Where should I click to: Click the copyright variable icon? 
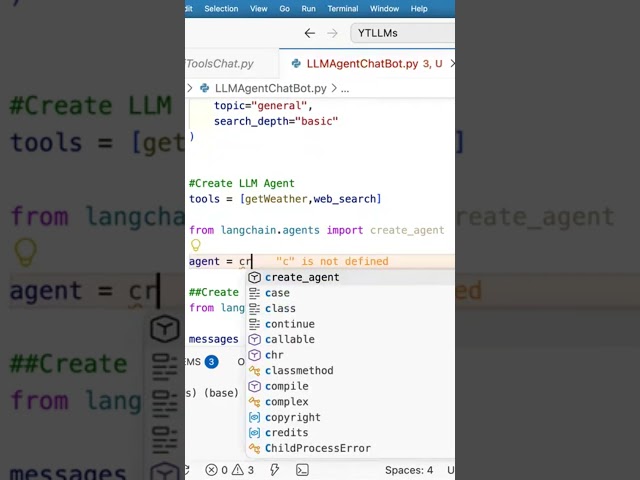tap(255, 417)
